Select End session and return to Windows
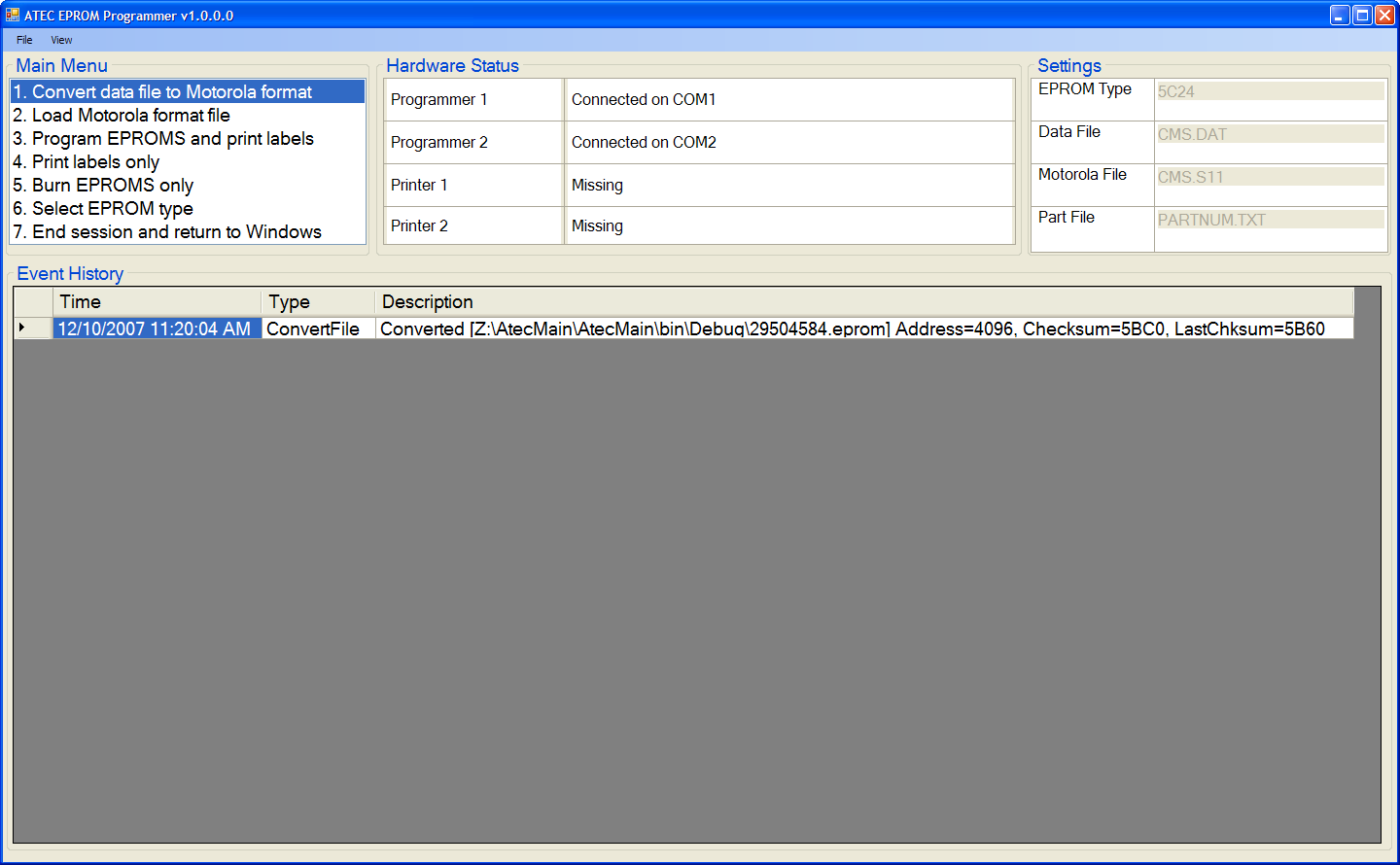 coord(188,231)
